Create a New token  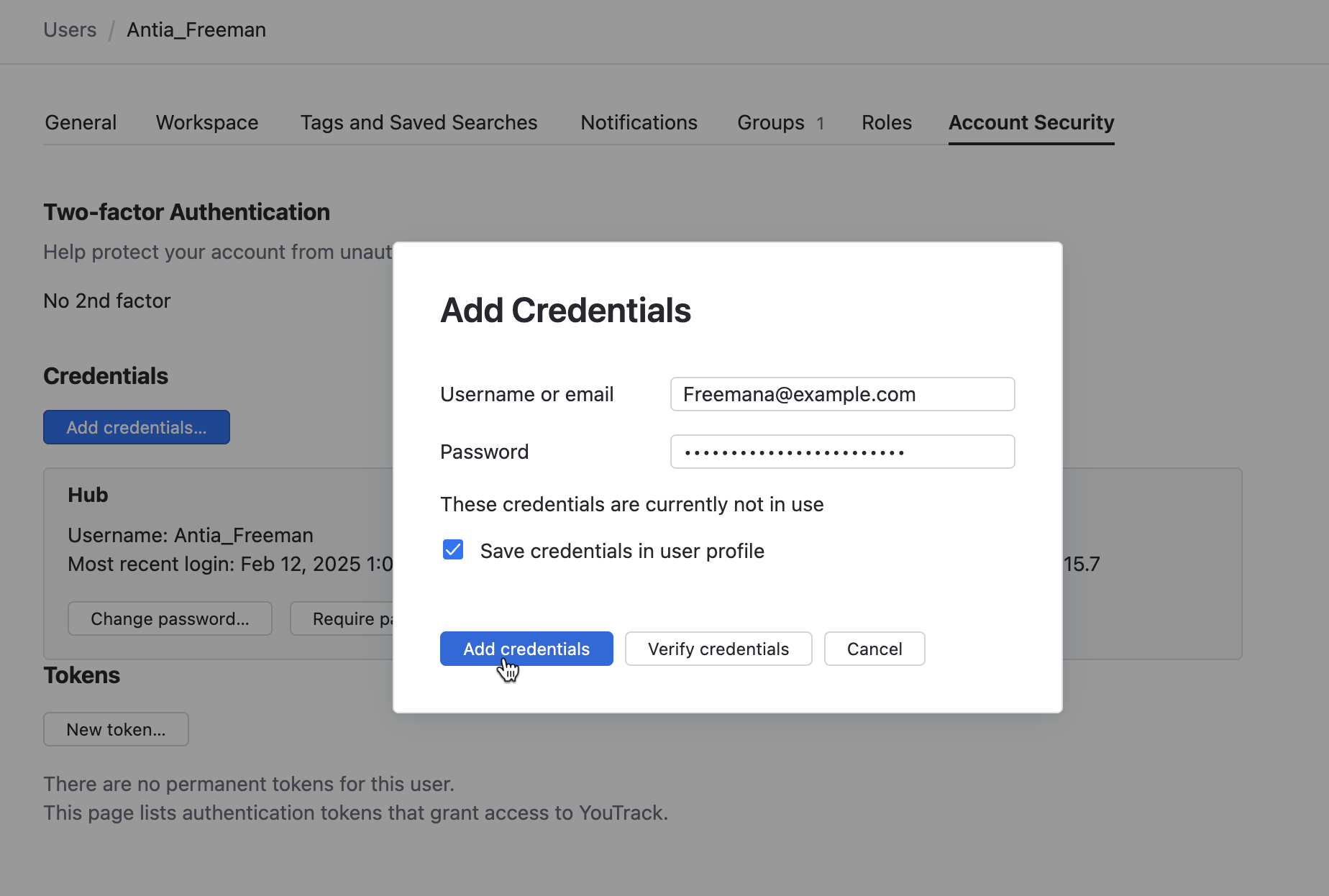point(115,728)
